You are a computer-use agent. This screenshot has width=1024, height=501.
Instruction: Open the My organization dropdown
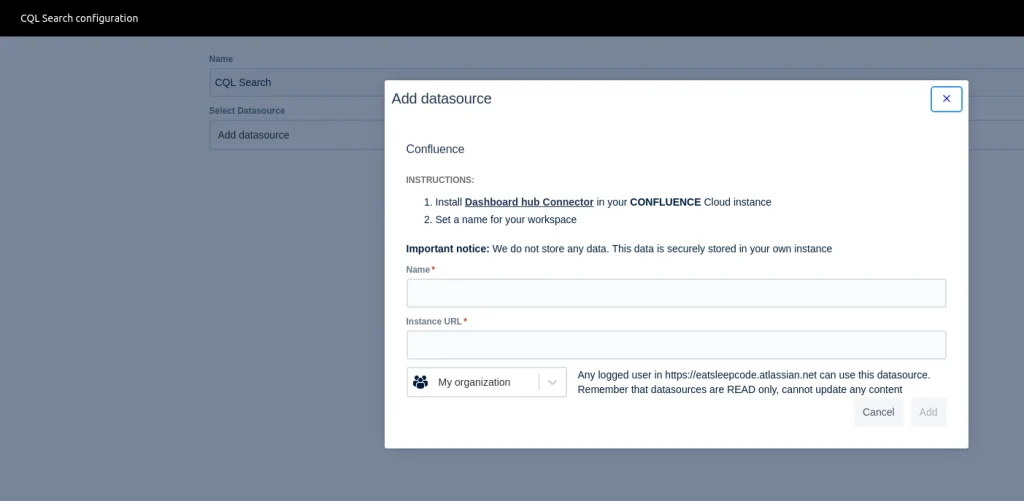pyautogui.click(x=487, y=382)
